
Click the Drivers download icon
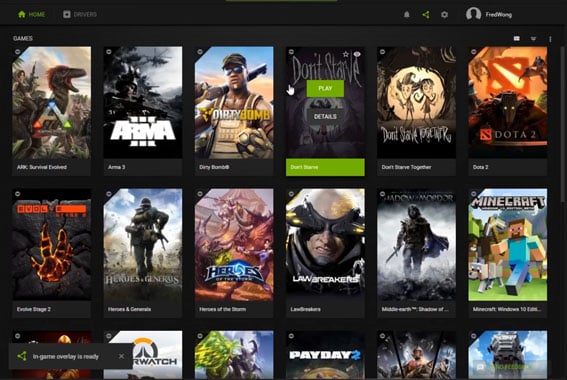[67, 14]
